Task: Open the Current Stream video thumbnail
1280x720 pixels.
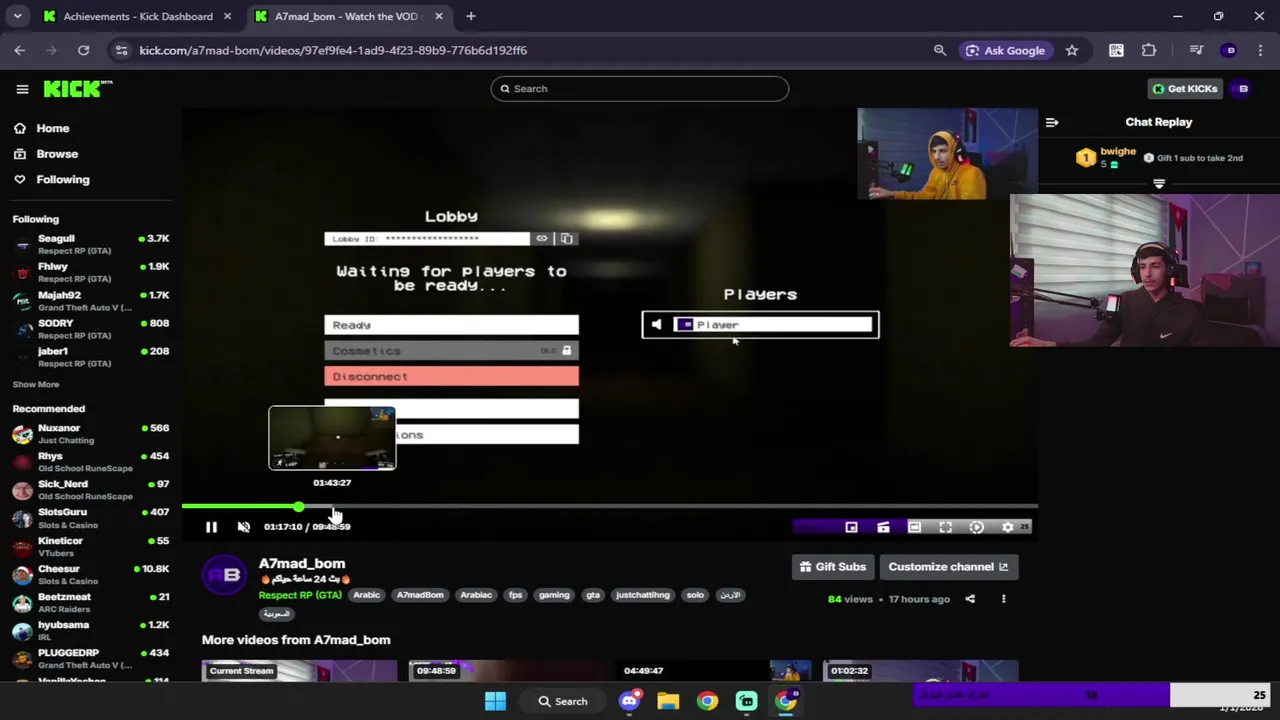Action: (x=299, y=671)
